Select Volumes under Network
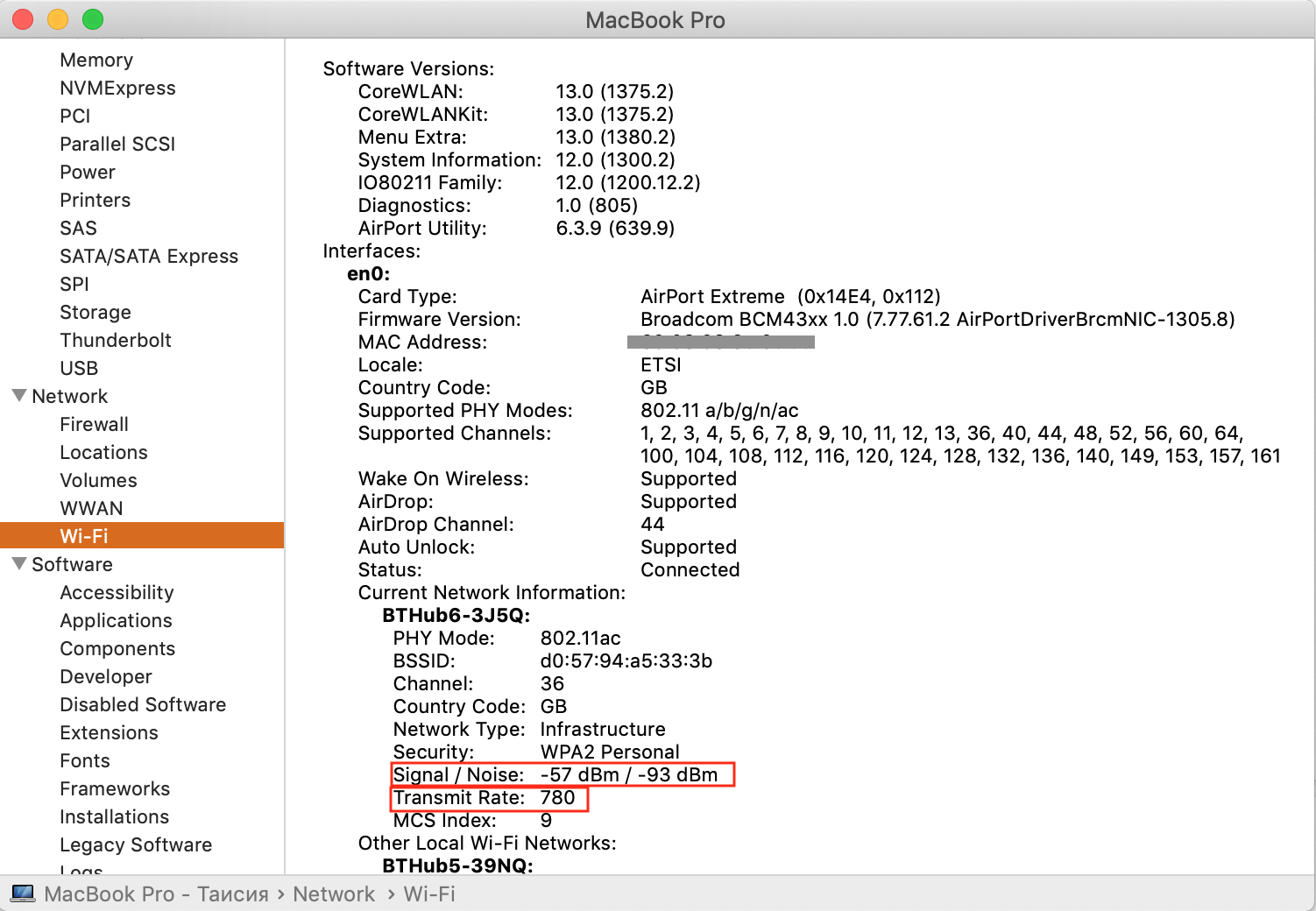Image resolution: width=1316 pixels, height=911 pixels. coord(98,480)
